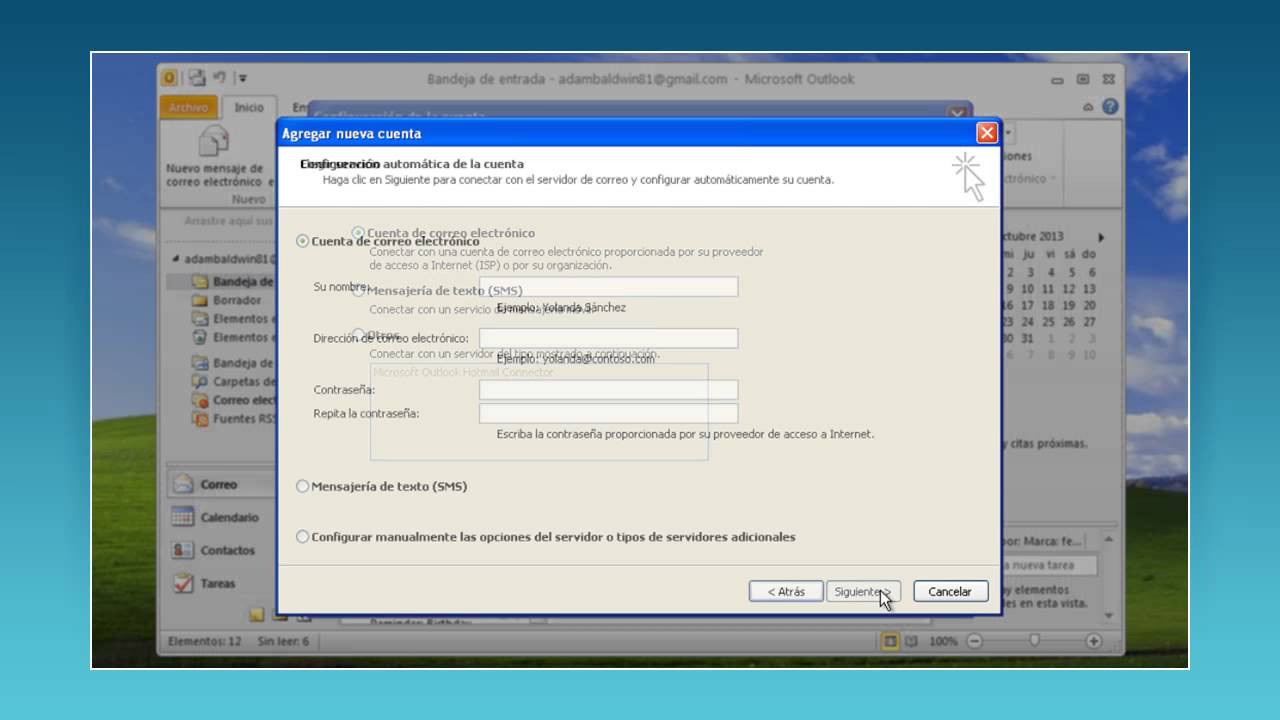The height and width of the screenshot is (720, 1280).
Task: Click the 'Siguiente >' button
Action: pos(863,591)
